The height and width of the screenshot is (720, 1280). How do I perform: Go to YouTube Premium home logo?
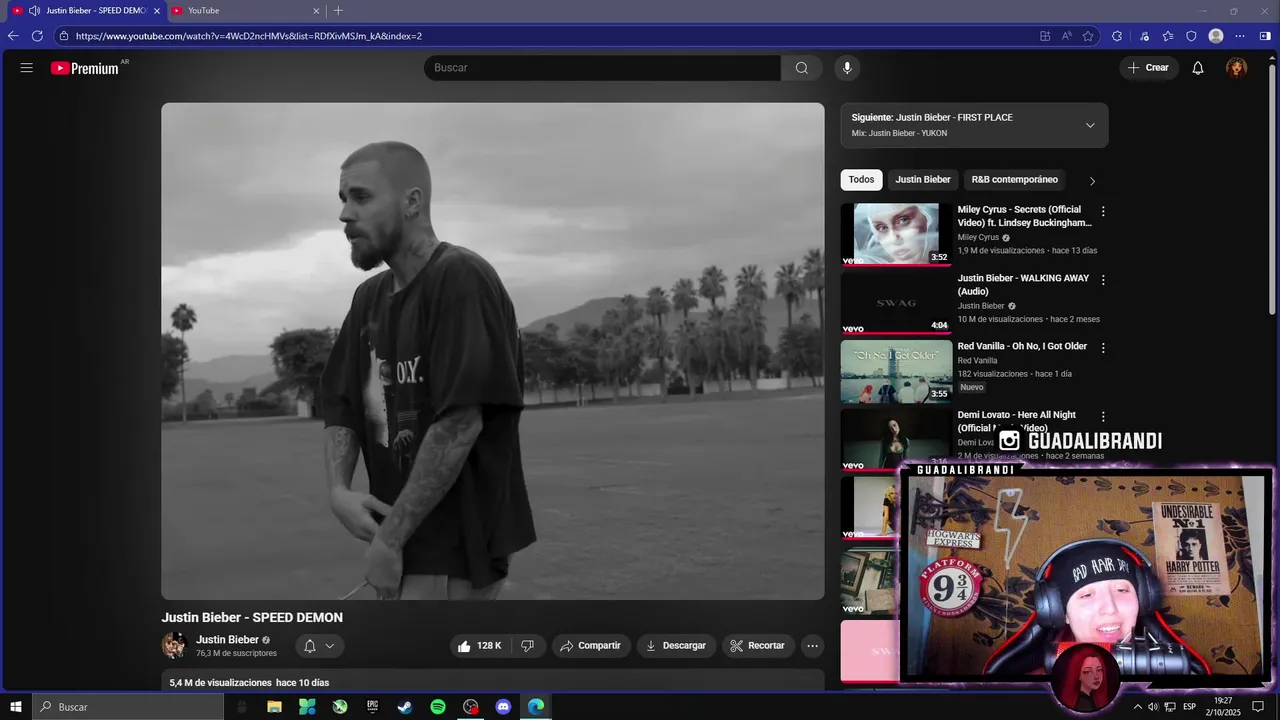coord(85,68)
